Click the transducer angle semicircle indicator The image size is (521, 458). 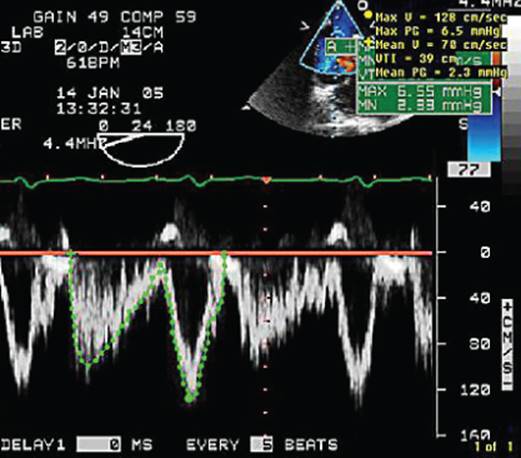tap(142, 149)
